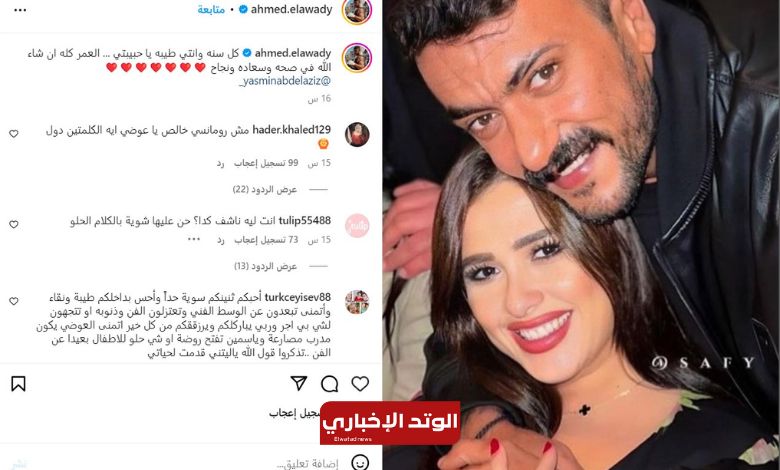Reply to hader.khaled129's comment
Screen dimensions: 780x470
[220, 163]
